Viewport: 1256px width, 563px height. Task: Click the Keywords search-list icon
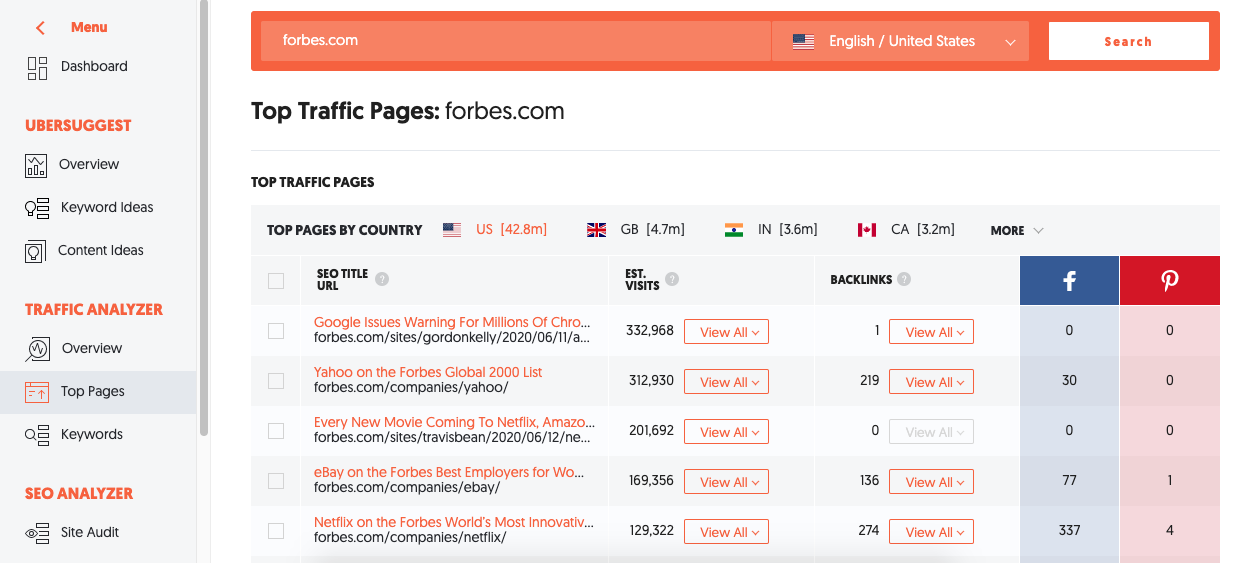pos(37,435)
